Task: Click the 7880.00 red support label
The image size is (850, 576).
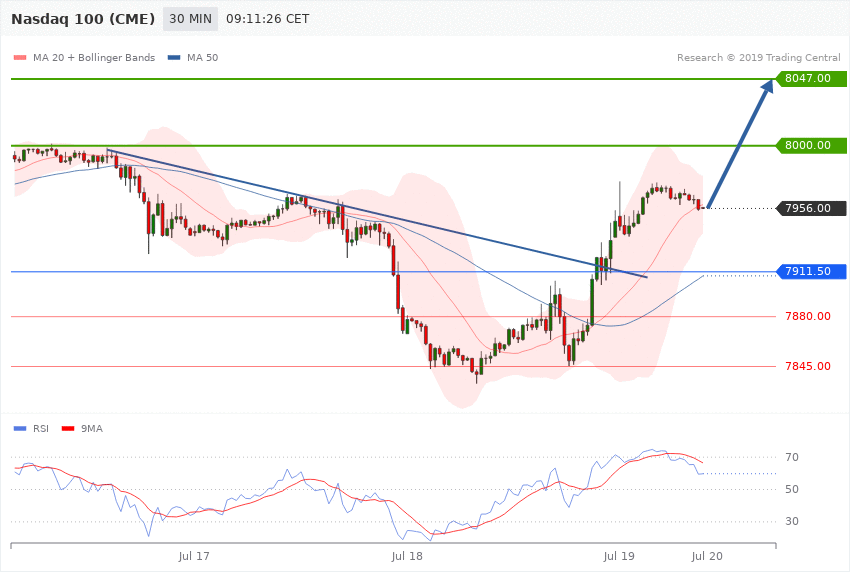Action: [x=808, y=316]
